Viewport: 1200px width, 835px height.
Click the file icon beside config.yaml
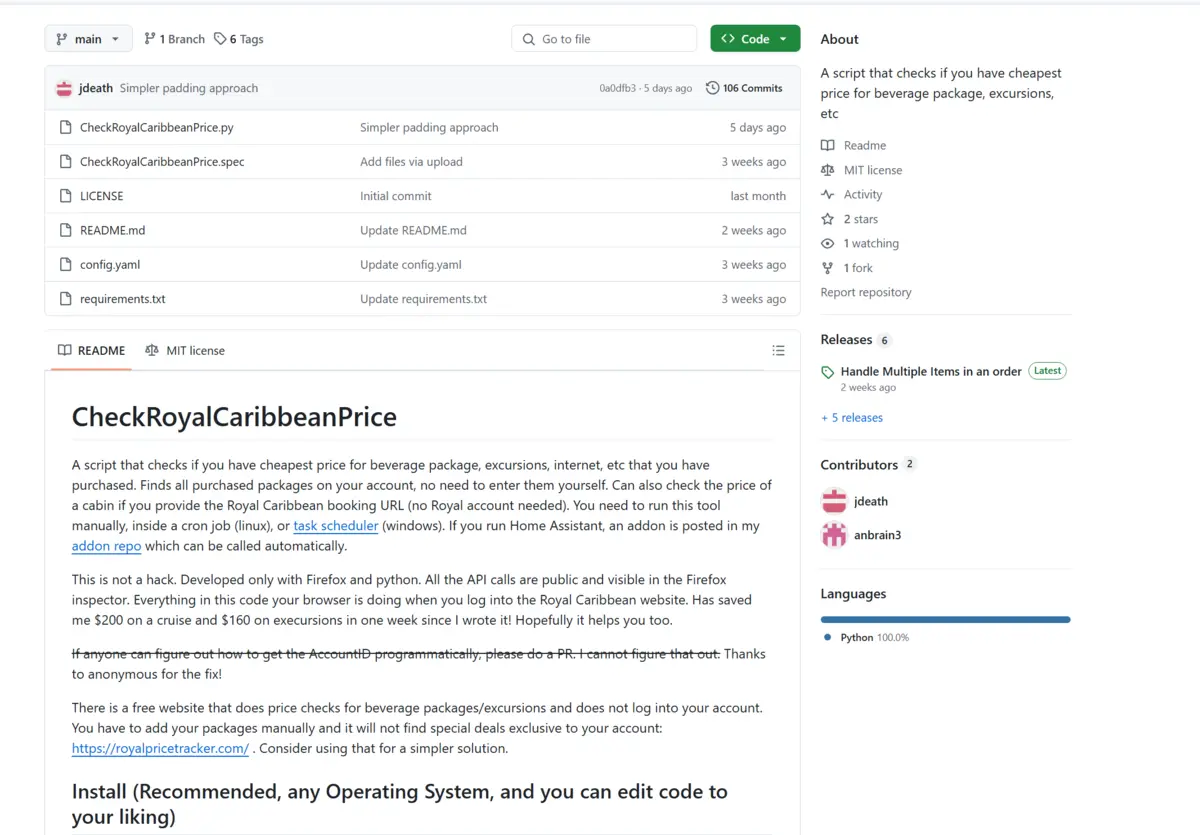point(65,264)
